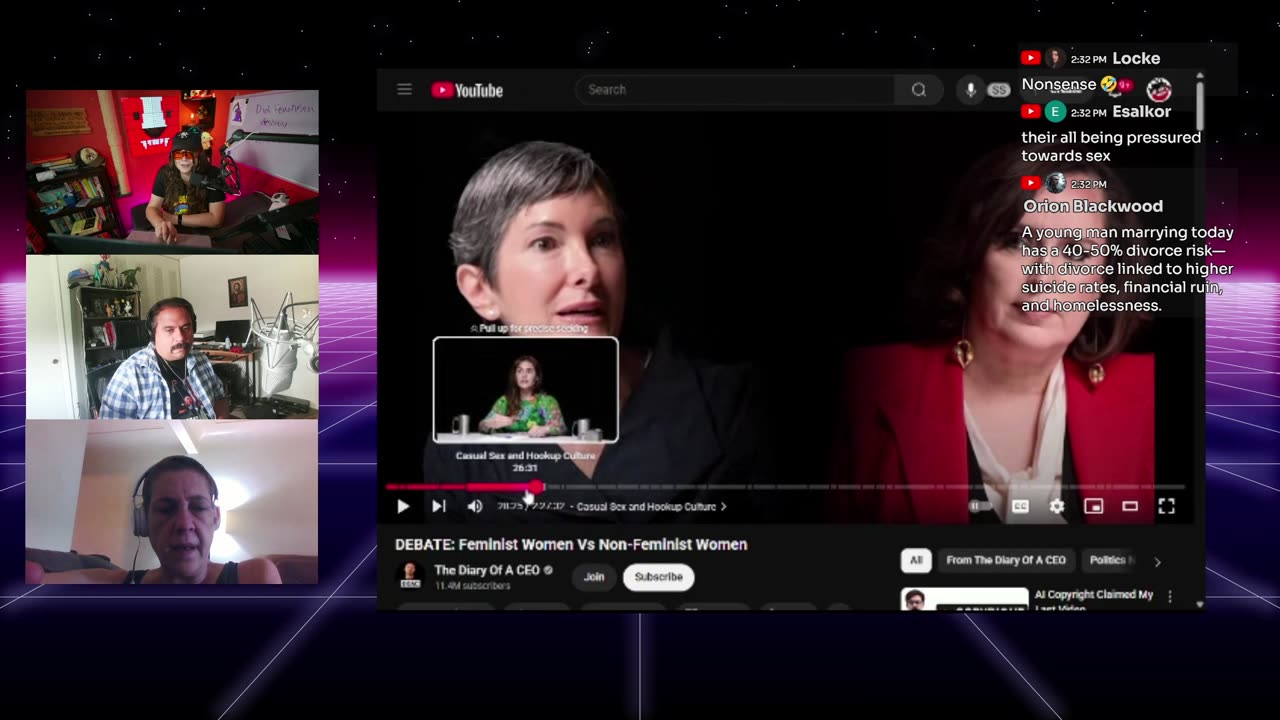Click 'their all being pressured' chat message
The height and width of the screenshot is (720, 1280).
click(1111, 146)
